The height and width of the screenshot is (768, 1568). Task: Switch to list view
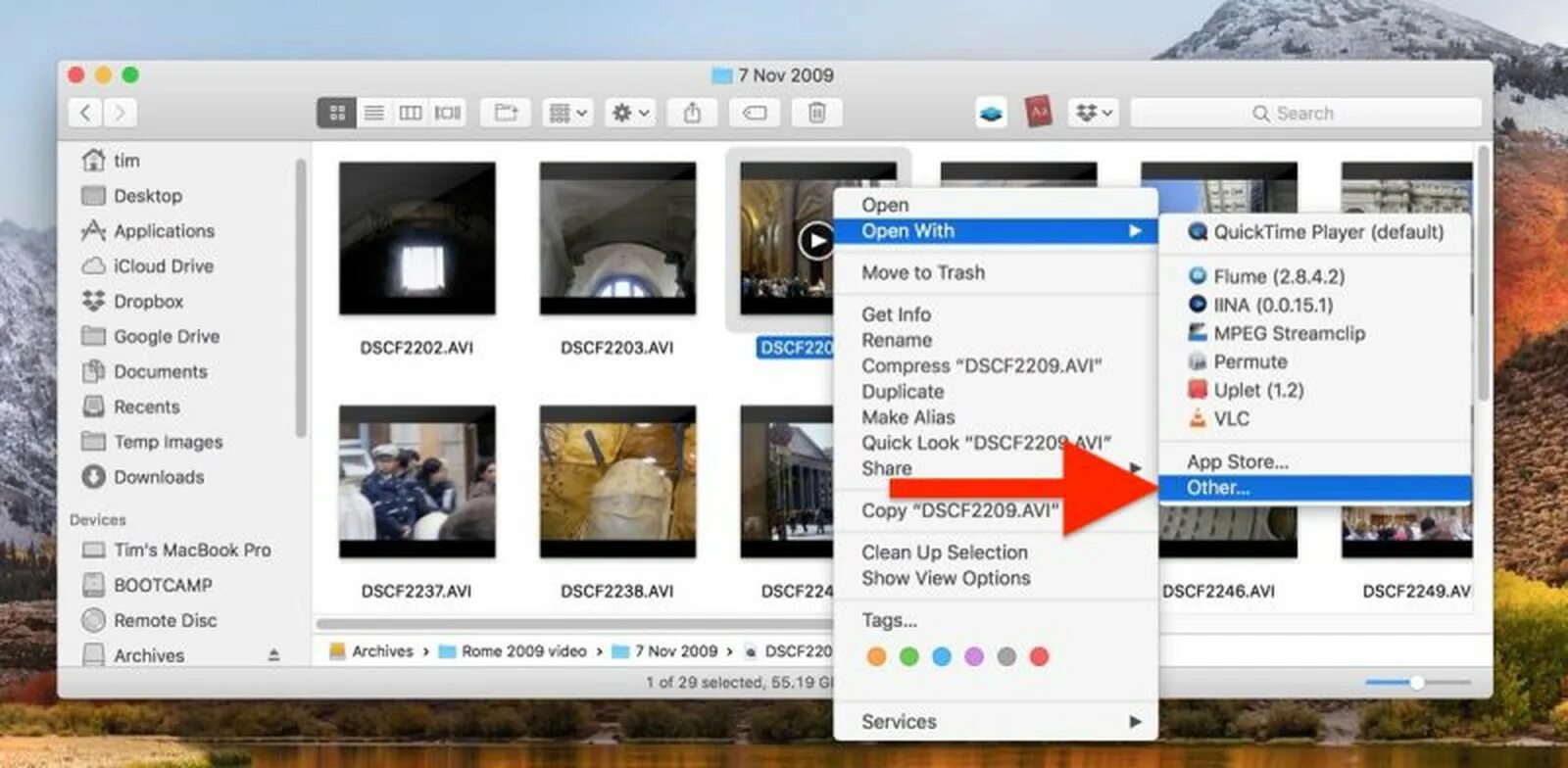tap(373, 113)
